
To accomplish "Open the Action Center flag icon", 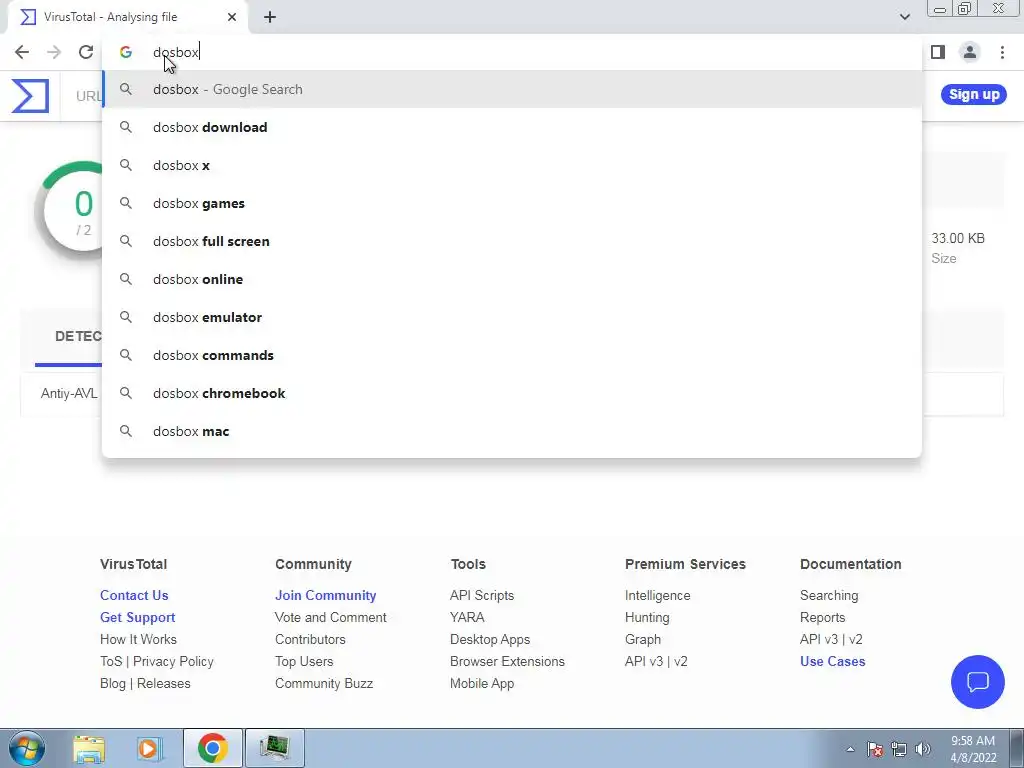I will 875,749.
